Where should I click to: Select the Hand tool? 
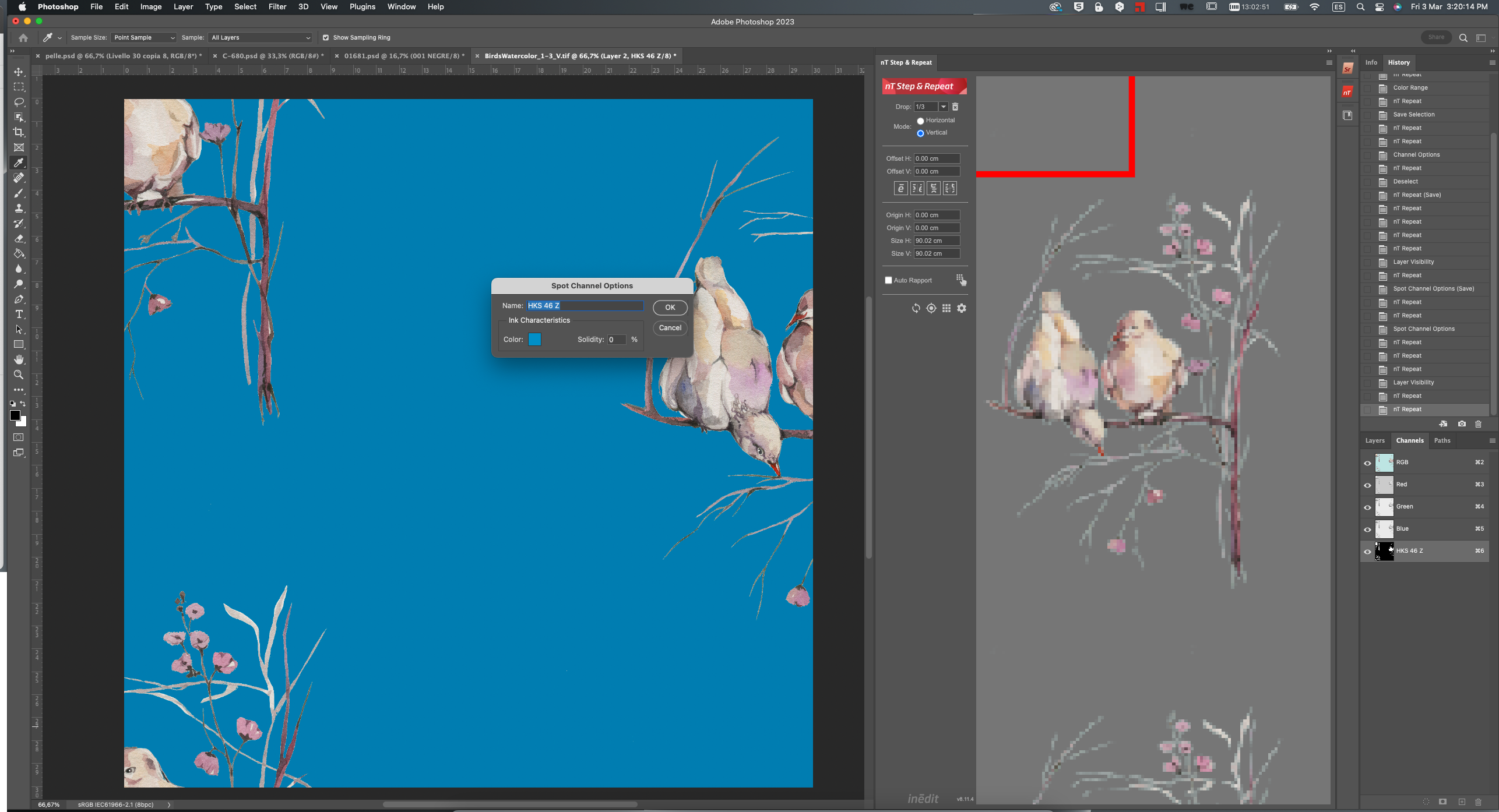point(19,359)
